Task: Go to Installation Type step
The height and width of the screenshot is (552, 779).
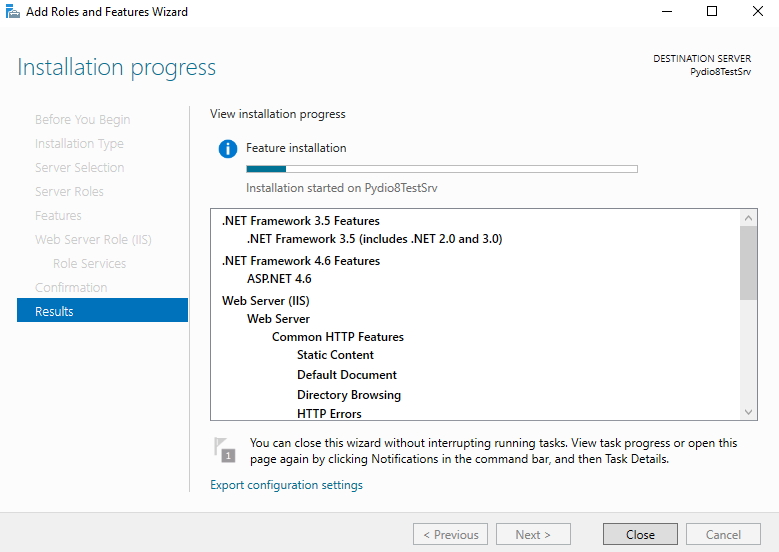Action: click(x=79, y=144)
